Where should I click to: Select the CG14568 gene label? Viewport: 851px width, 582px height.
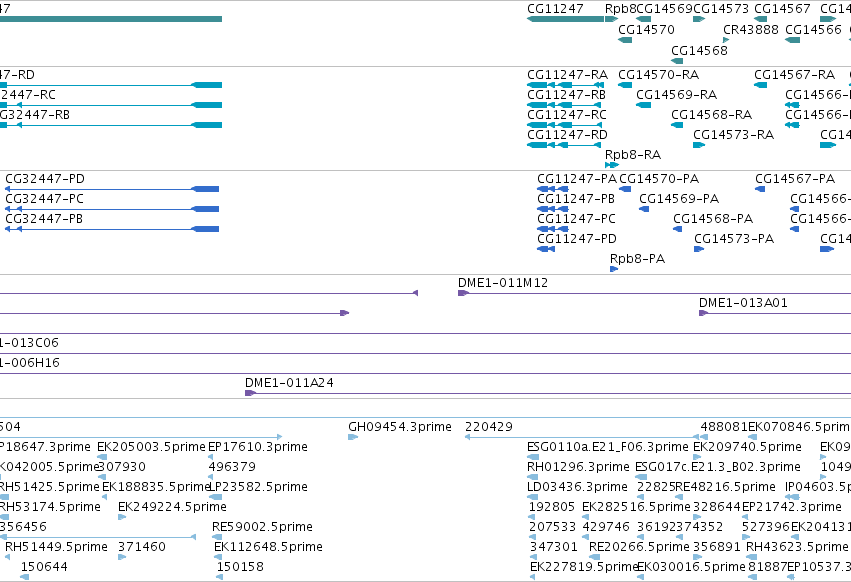click(x=699, y=50)
